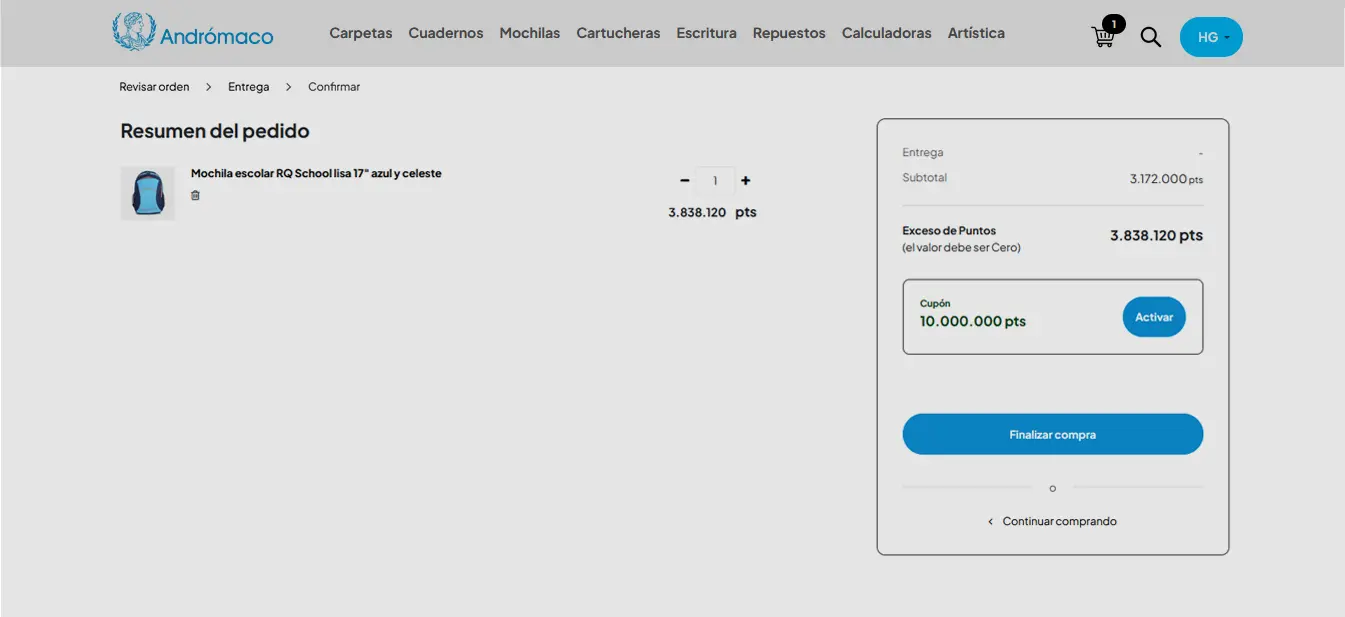Viewport: 1345px width, 617px height.
Task: Decrease quantity with minus button
Action: pyautogui.click(x=685, y=181)
